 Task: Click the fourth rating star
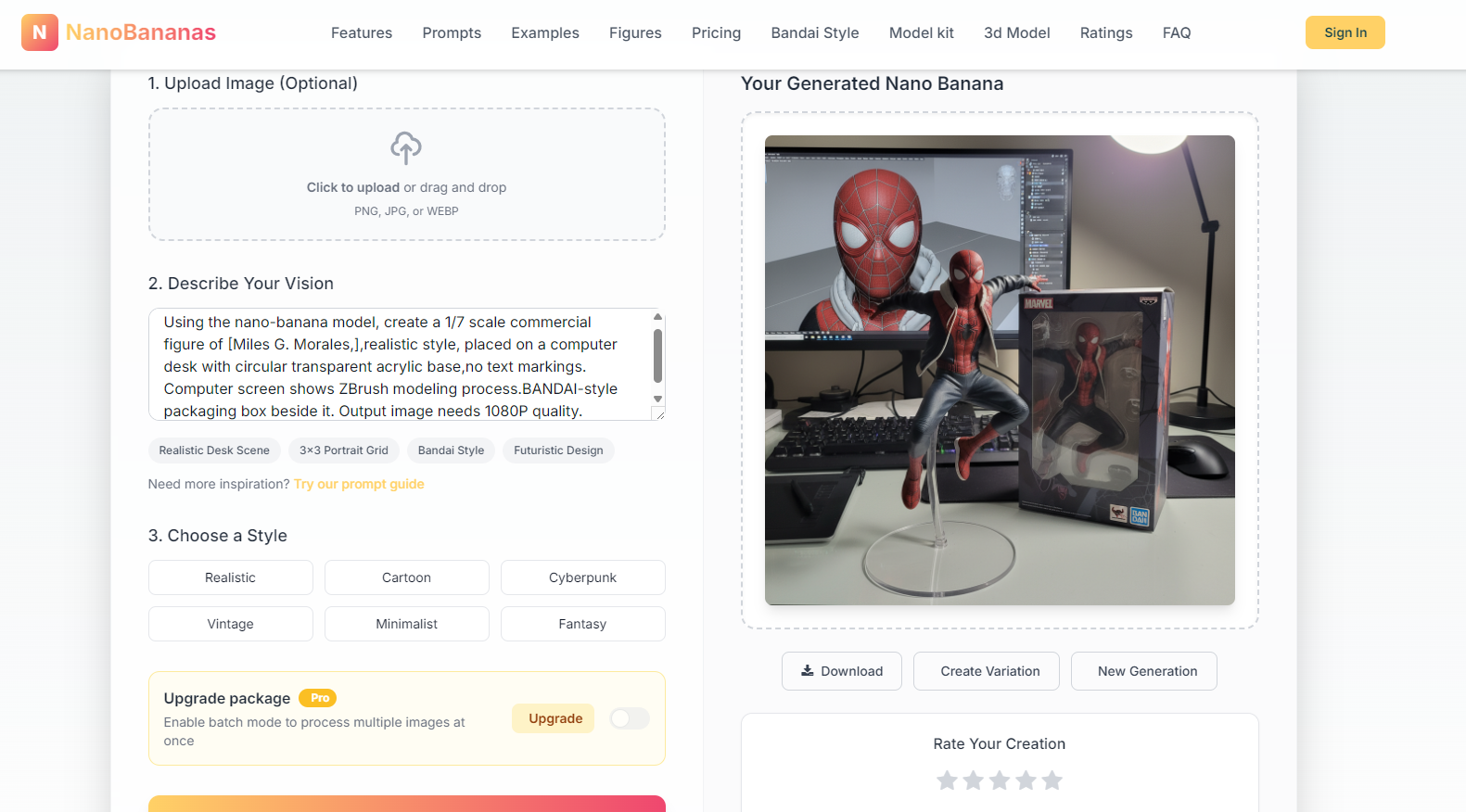click(x=1026, y=780)
